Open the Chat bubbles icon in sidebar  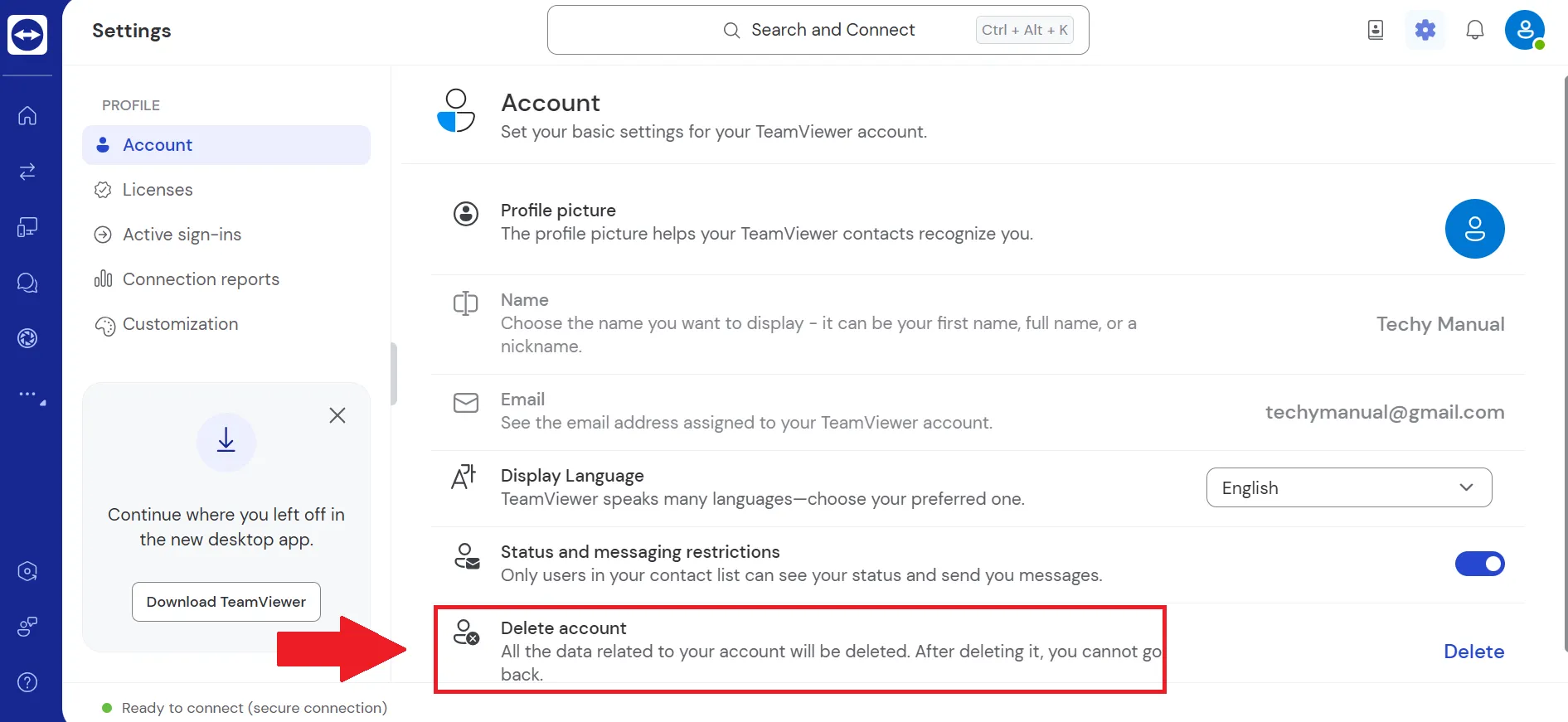coord(27,283)
